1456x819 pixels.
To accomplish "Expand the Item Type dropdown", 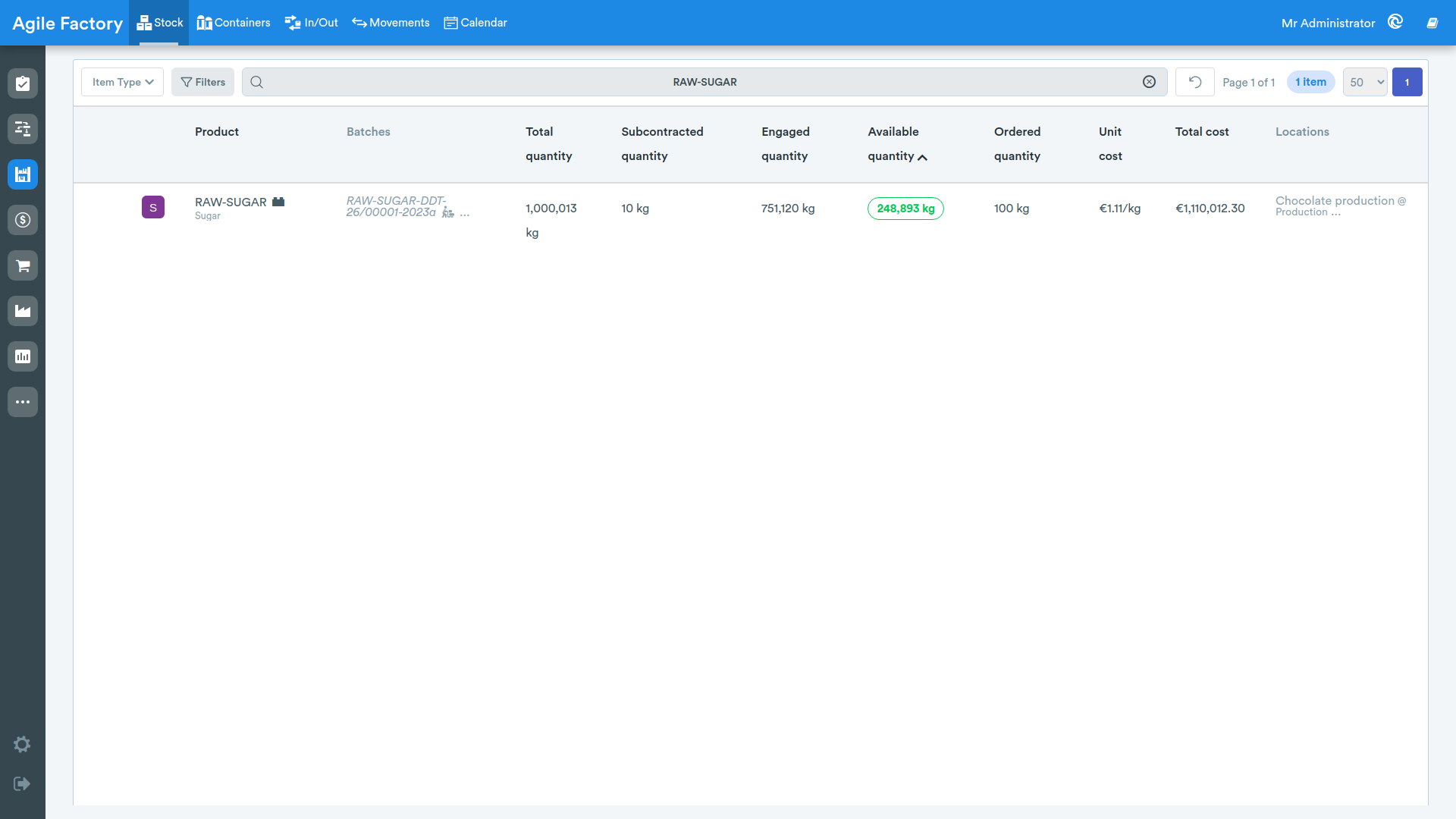I will coord(123,82).
